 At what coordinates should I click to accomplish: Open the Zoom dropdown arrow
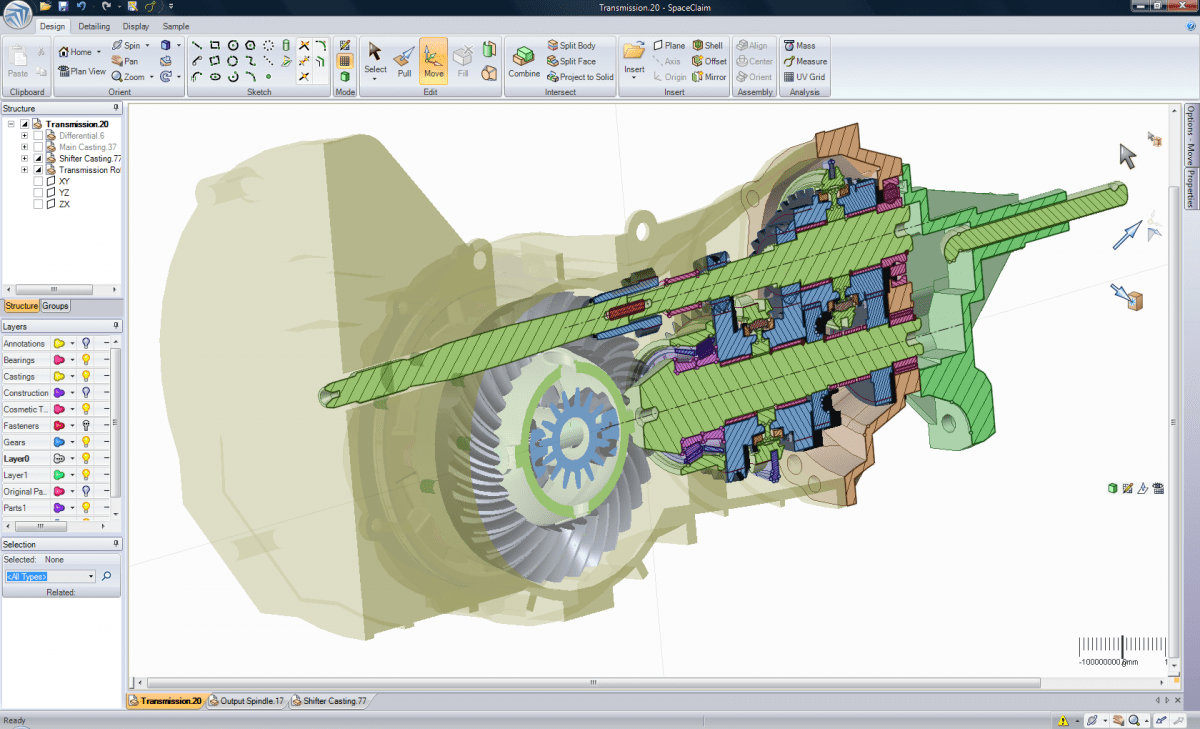[x=152, y=77]
